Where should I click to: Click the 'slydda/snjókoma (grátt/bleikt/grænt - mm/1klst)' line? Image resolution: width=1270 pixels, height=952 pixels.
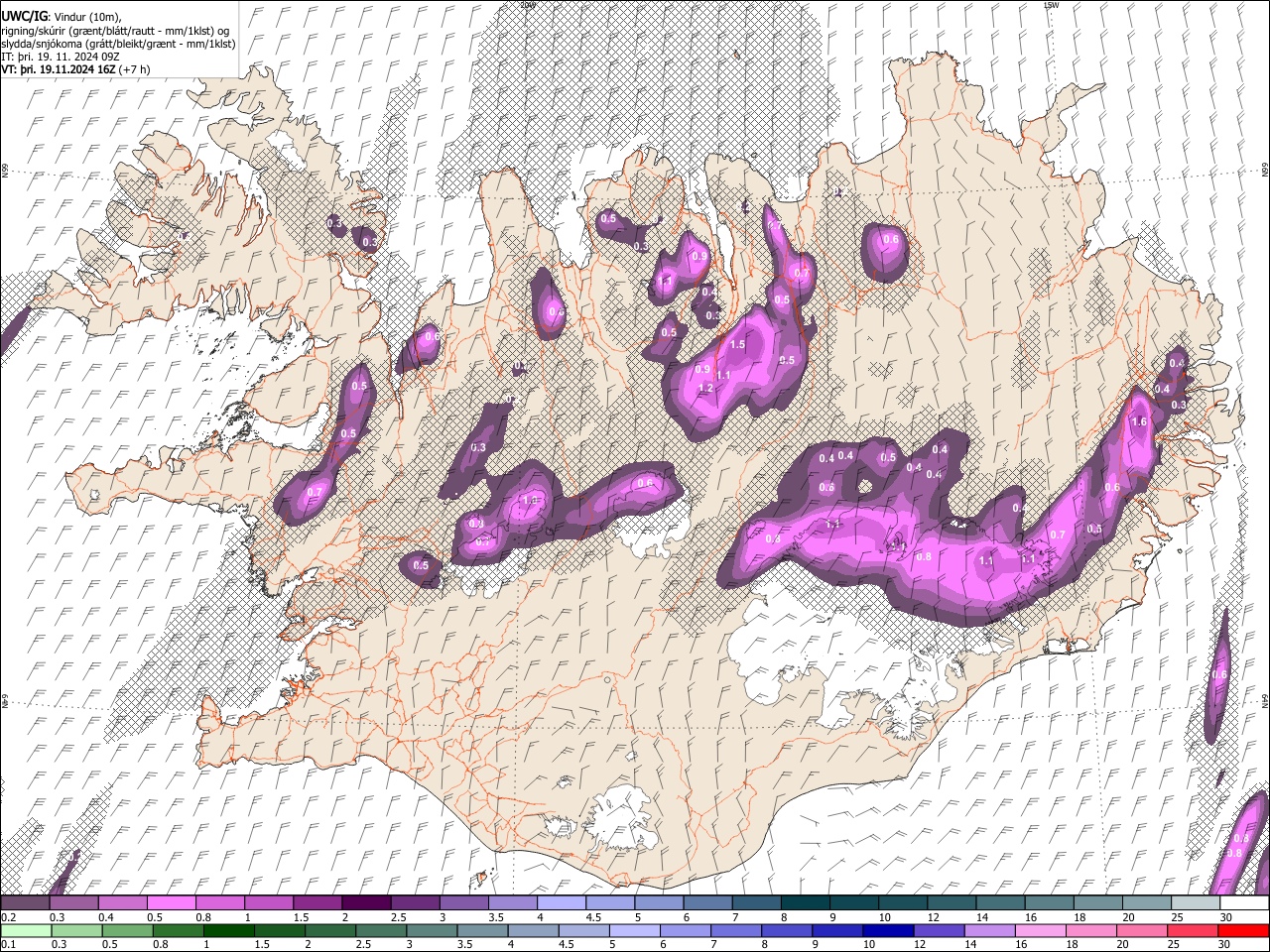point(118,44)
